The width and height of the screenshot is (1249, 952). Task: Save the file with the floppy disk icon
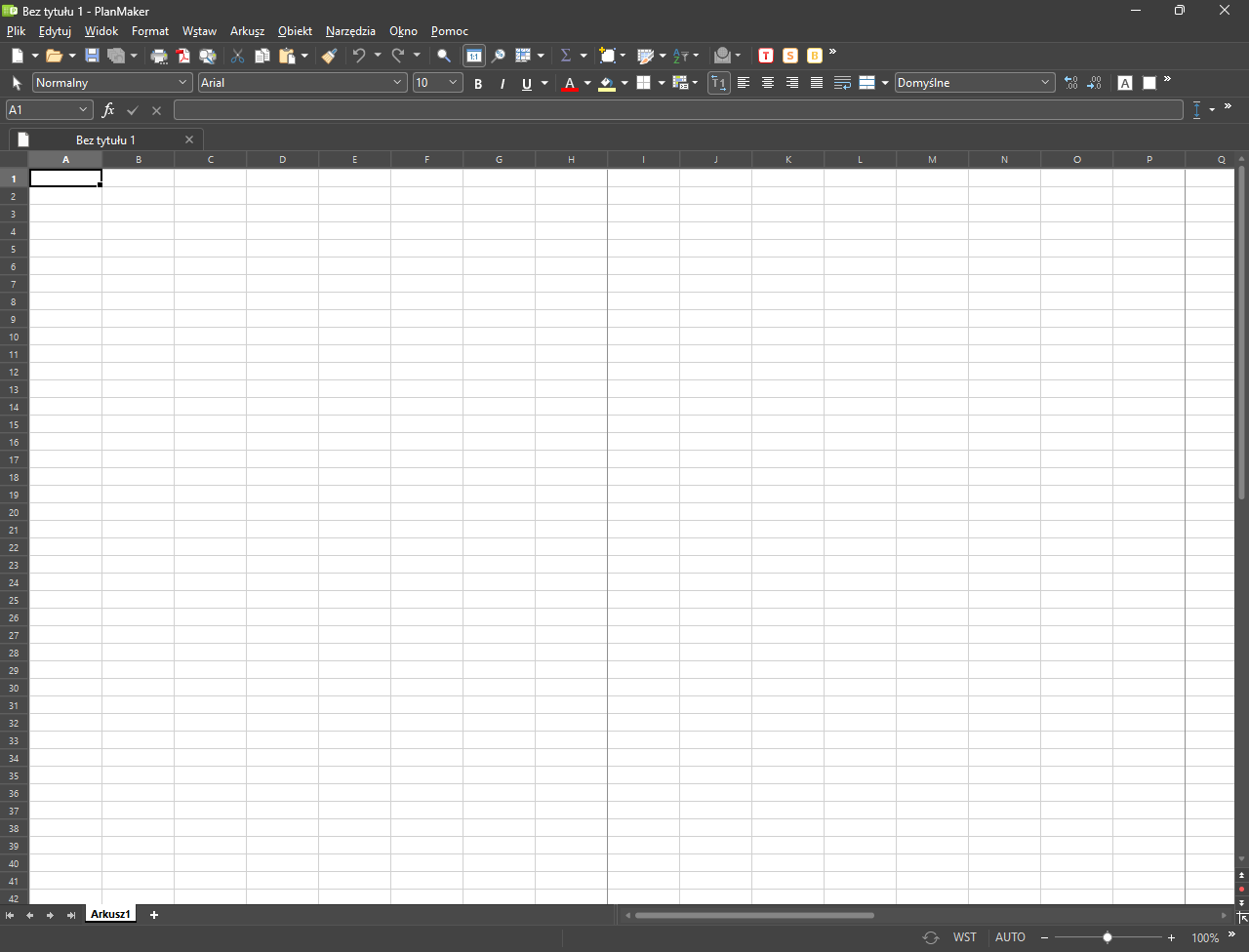click(x=93, y=56)
